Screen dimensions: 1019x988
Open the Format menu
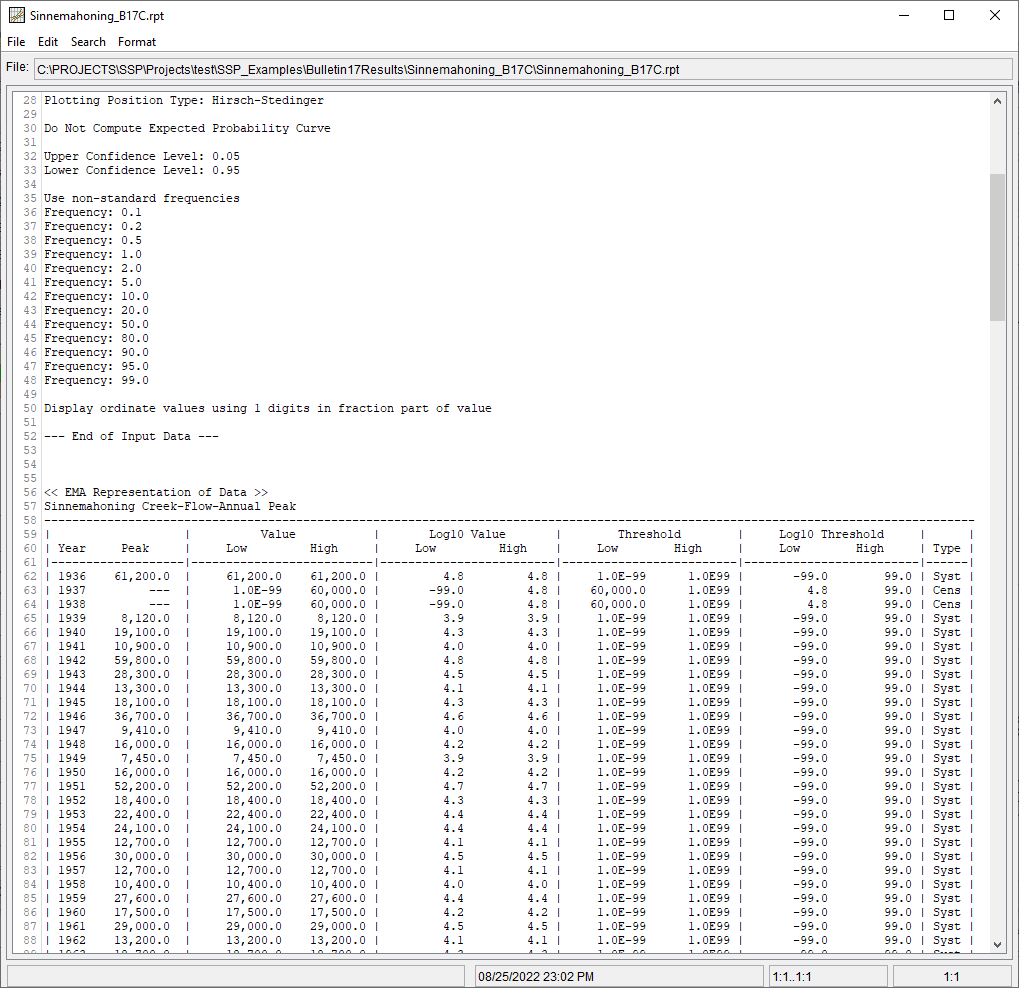[x=137, y=42]
